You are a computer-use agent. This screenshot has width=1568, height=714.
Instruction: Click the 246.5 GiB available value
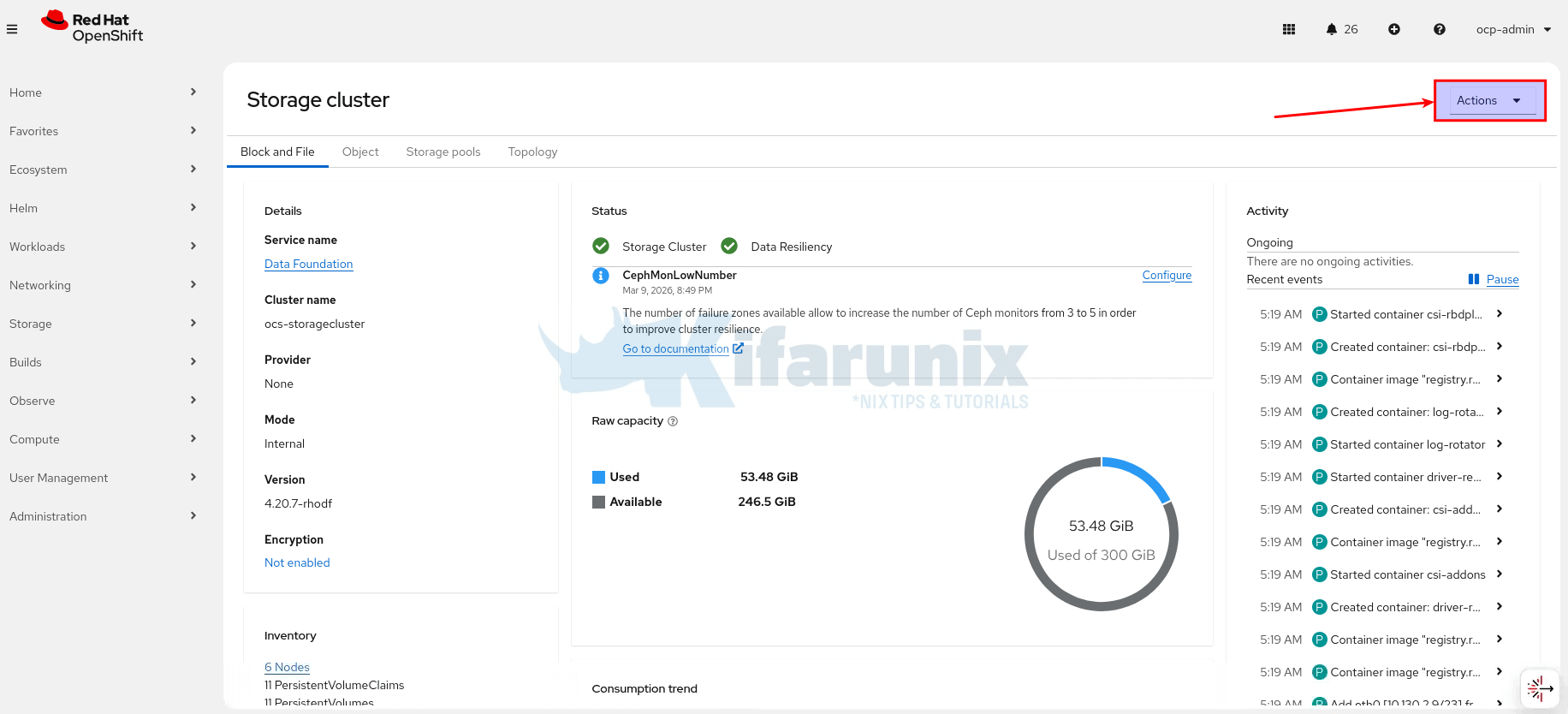point(767,502)
